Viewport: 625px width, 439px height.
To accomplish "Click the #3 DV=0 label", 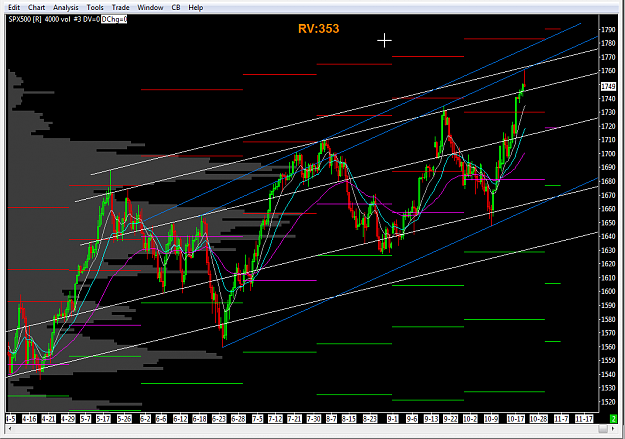I will (86, 19).
